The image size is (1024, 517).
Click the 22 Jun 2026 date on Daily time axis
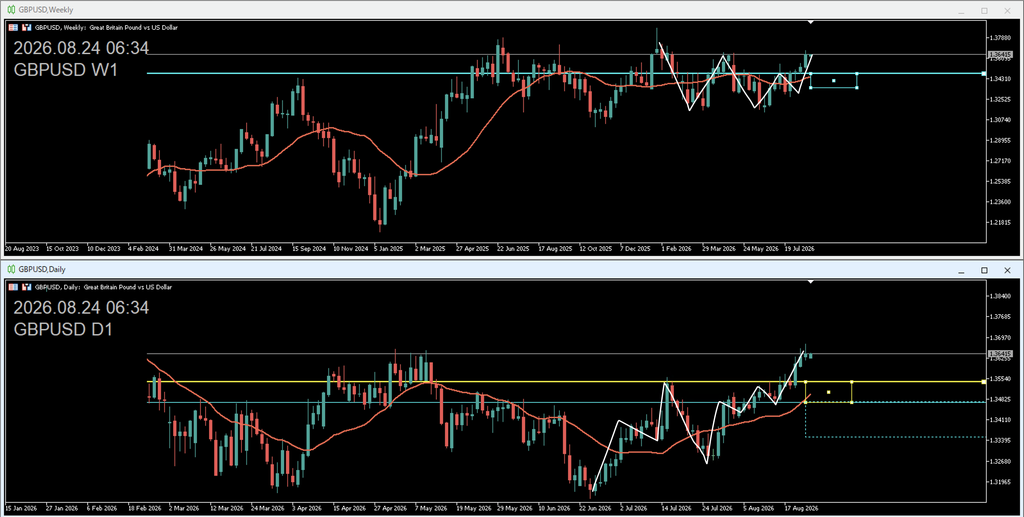(597, 508)
